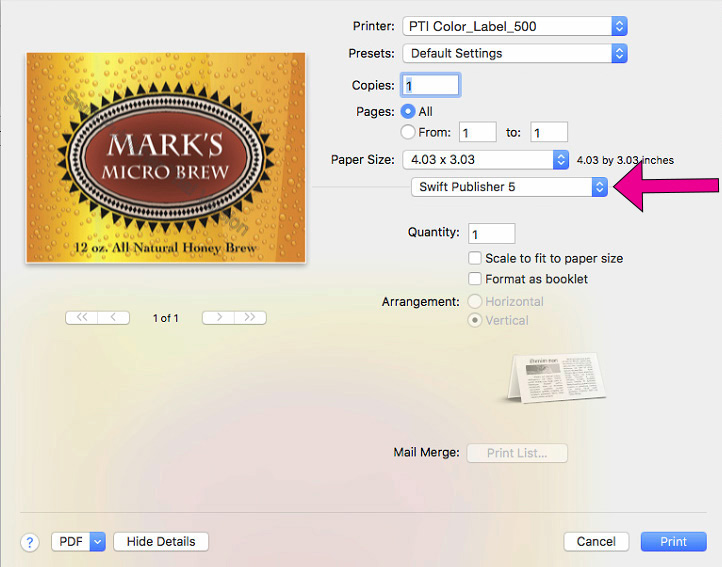Image resolution: width=722 pixels, height=567 pixels.
Task: Go to last preview page button
Action: [250, 318]
